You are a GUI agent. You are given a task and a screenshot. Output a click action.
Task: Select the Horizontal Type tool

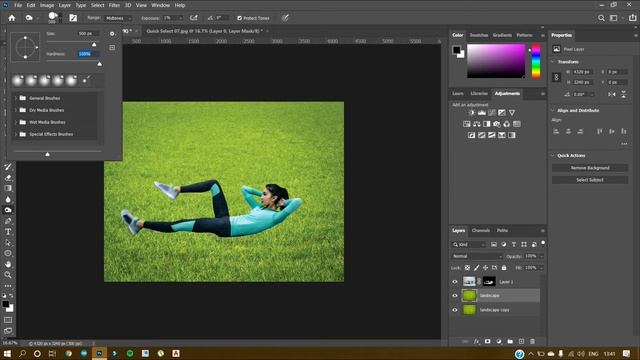point(8,231)
